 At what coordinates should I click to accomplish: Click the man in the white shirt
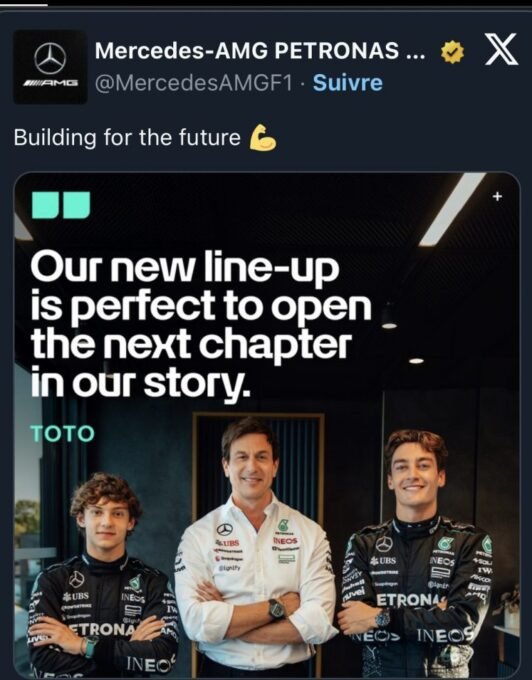click(x=256, y=546)
